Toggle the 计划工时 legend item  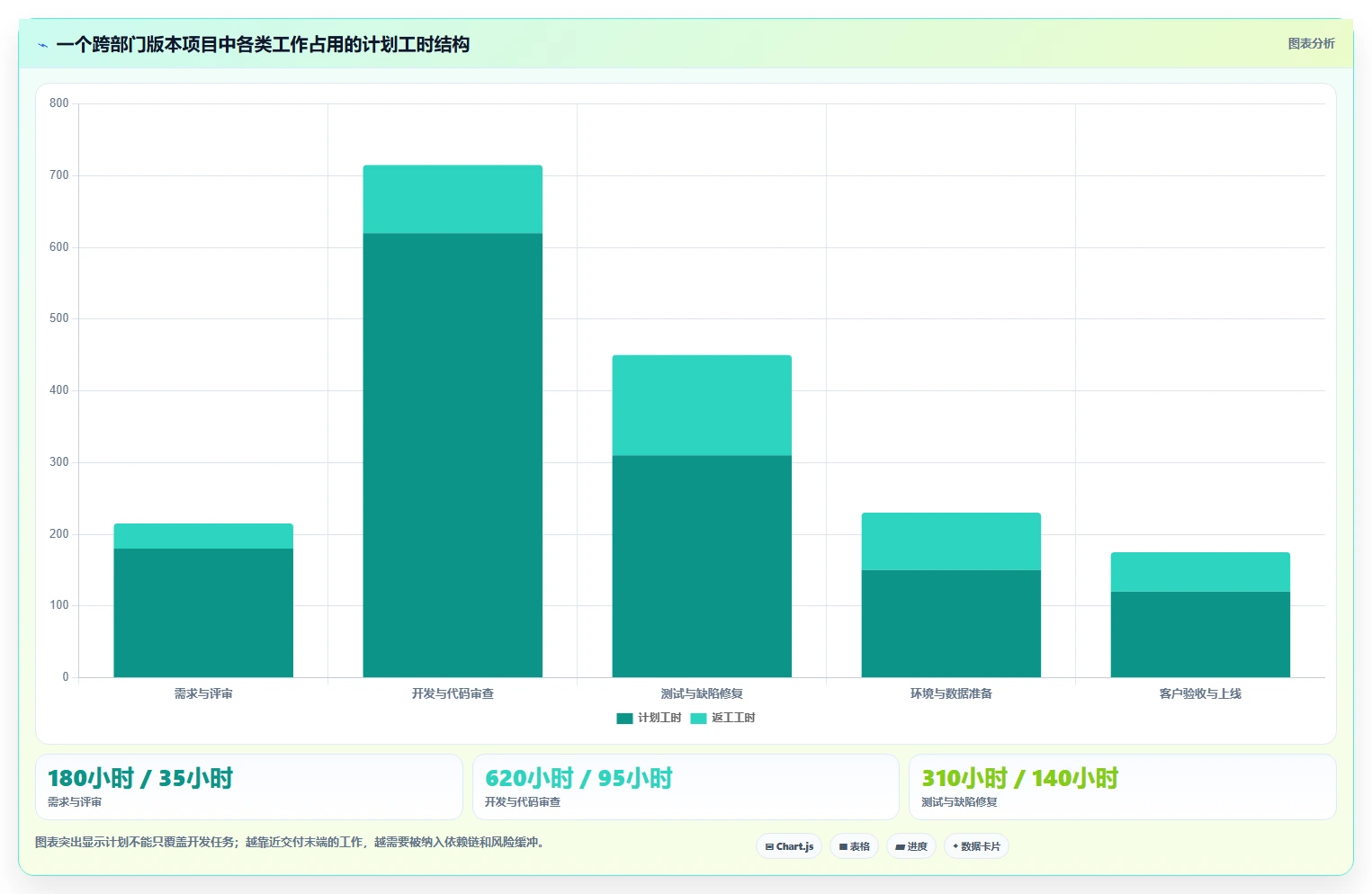pyautogui.click(x=649, y=718)
